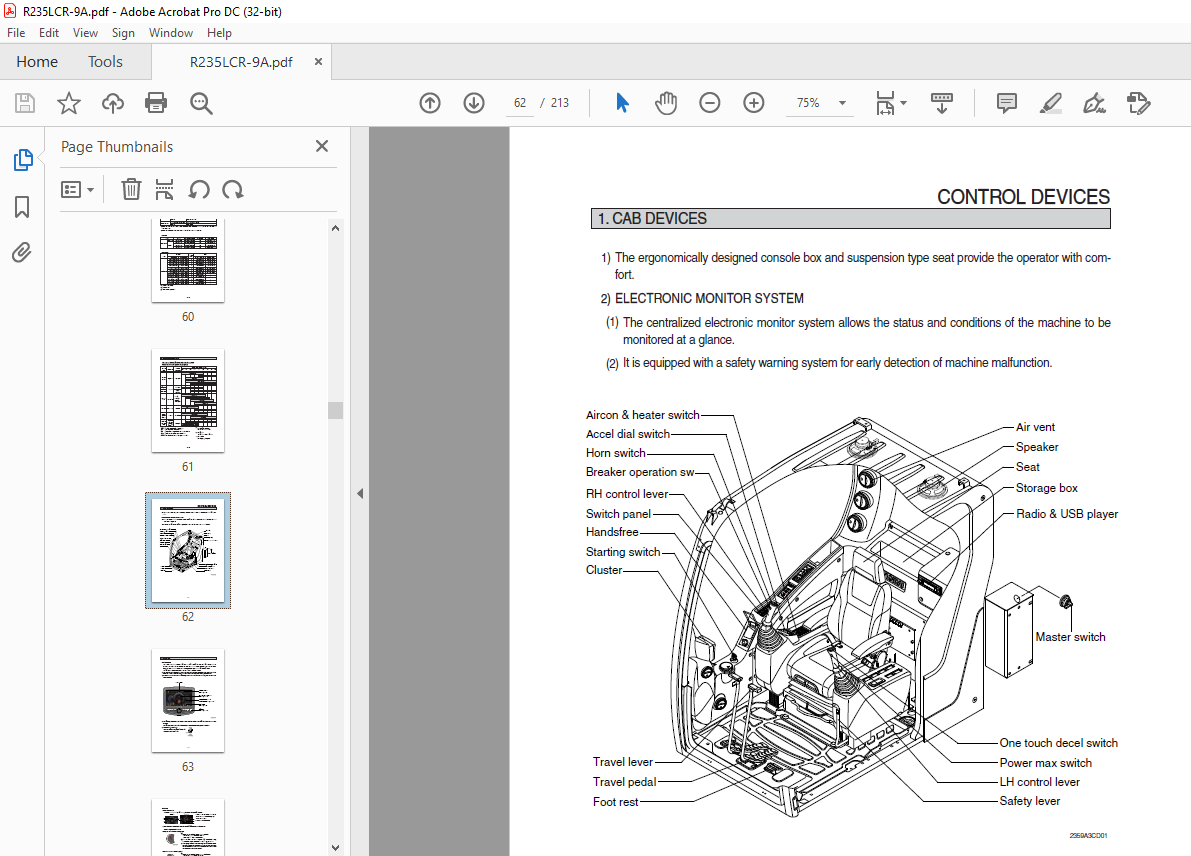
Task: Select the highlight text pen tool
Action: (1050, 103)
